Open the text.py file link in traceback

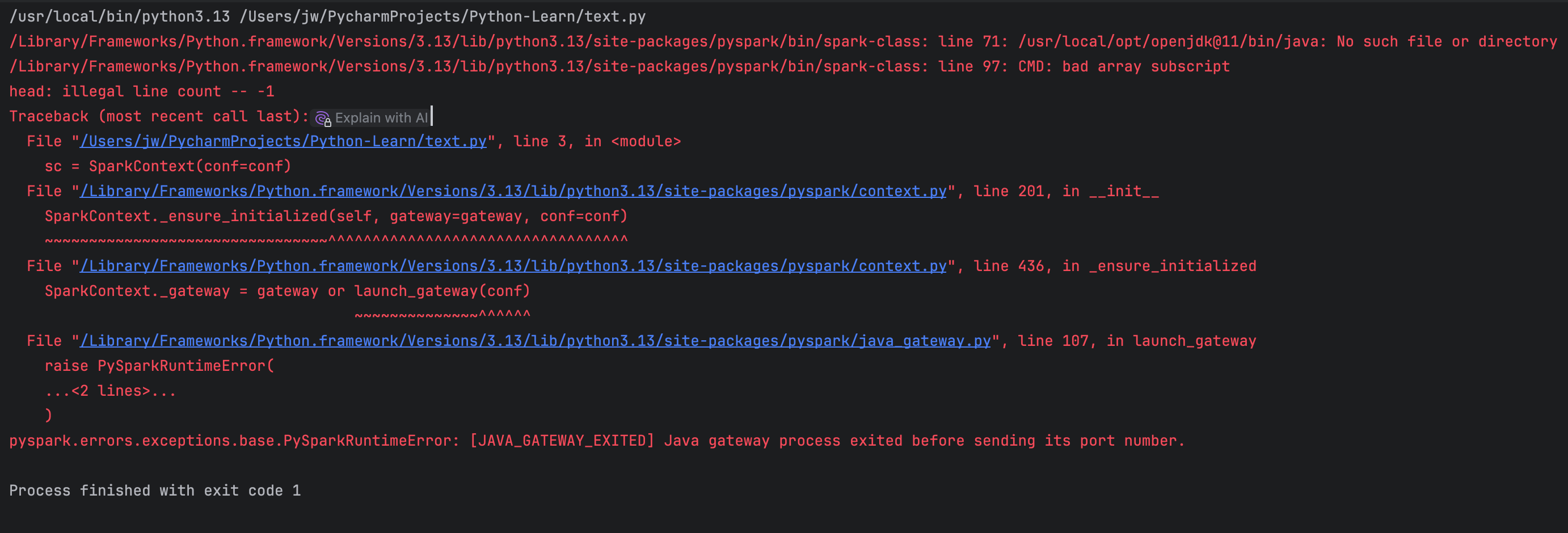[x=283, y=141]
